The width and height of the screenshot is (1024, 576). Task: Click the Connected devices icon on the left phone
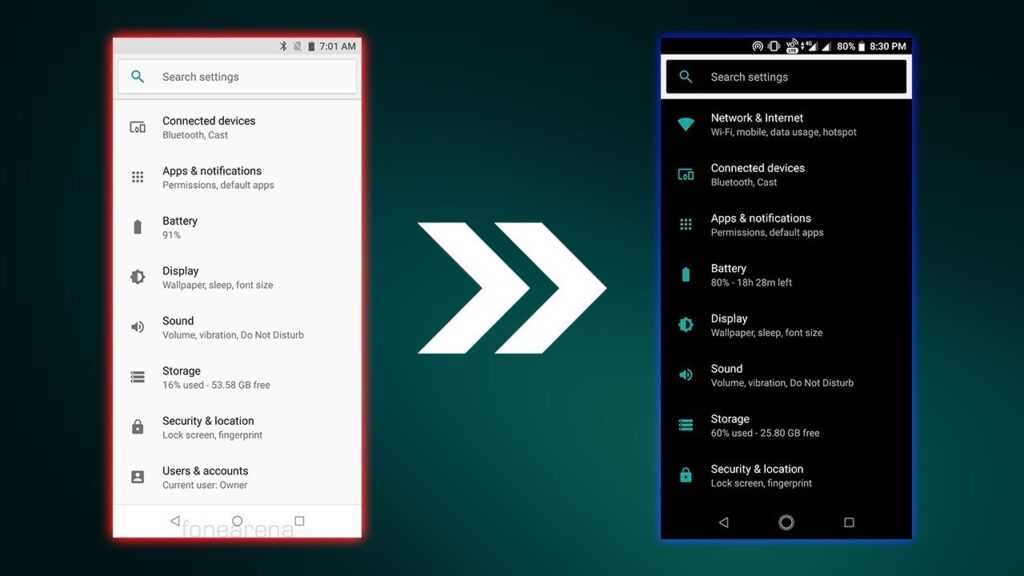[137, 126]
